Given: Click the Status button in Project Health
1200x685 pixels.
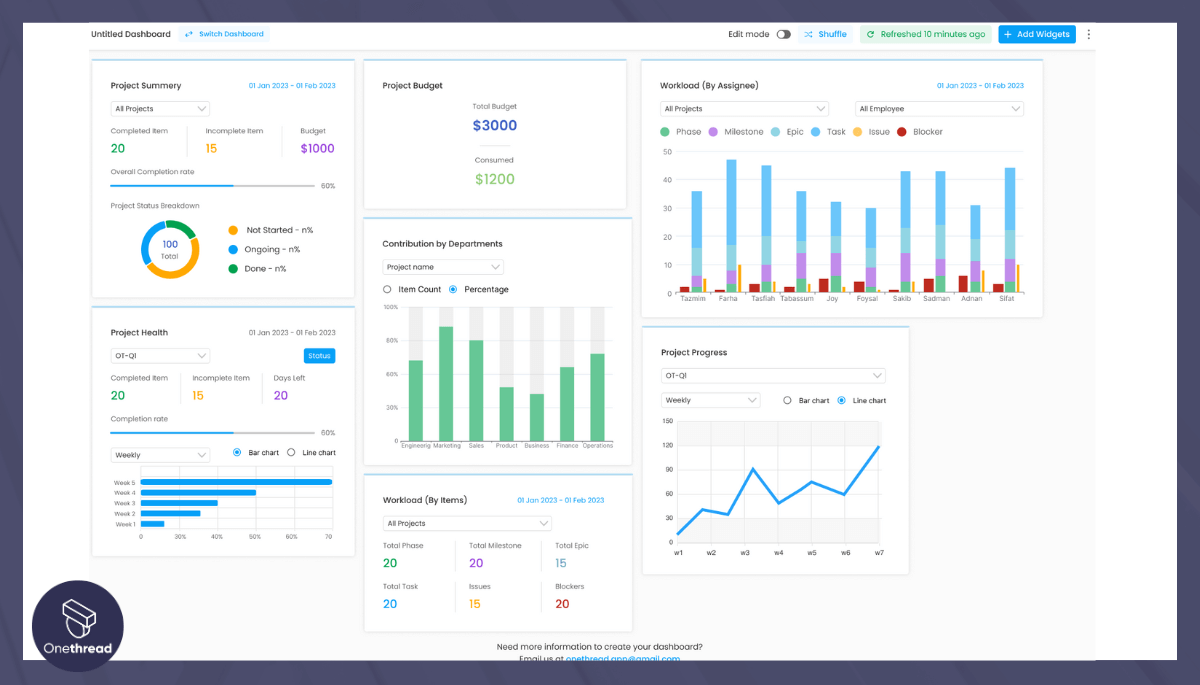Looking at the screenshot, I should (319, 356).
